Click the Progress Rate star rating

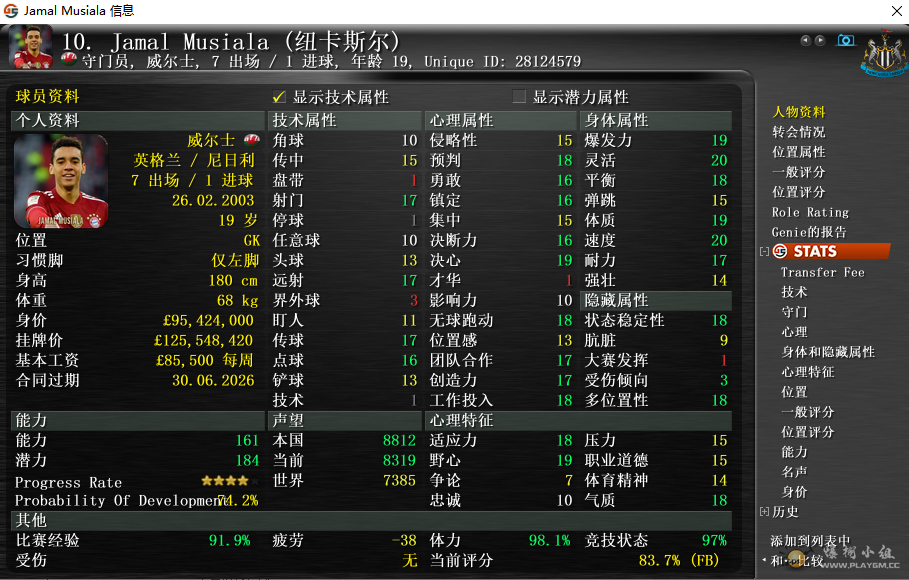(x=229, y=481)
